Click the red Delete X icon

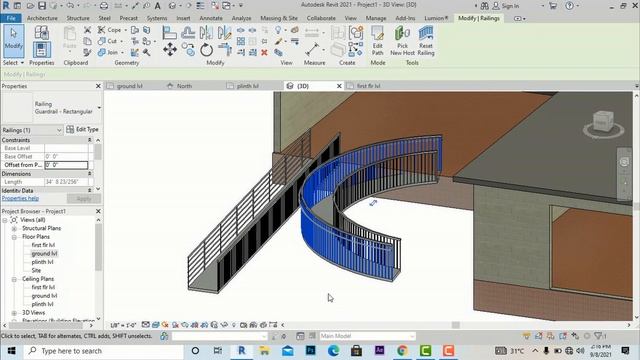point(264,52)
